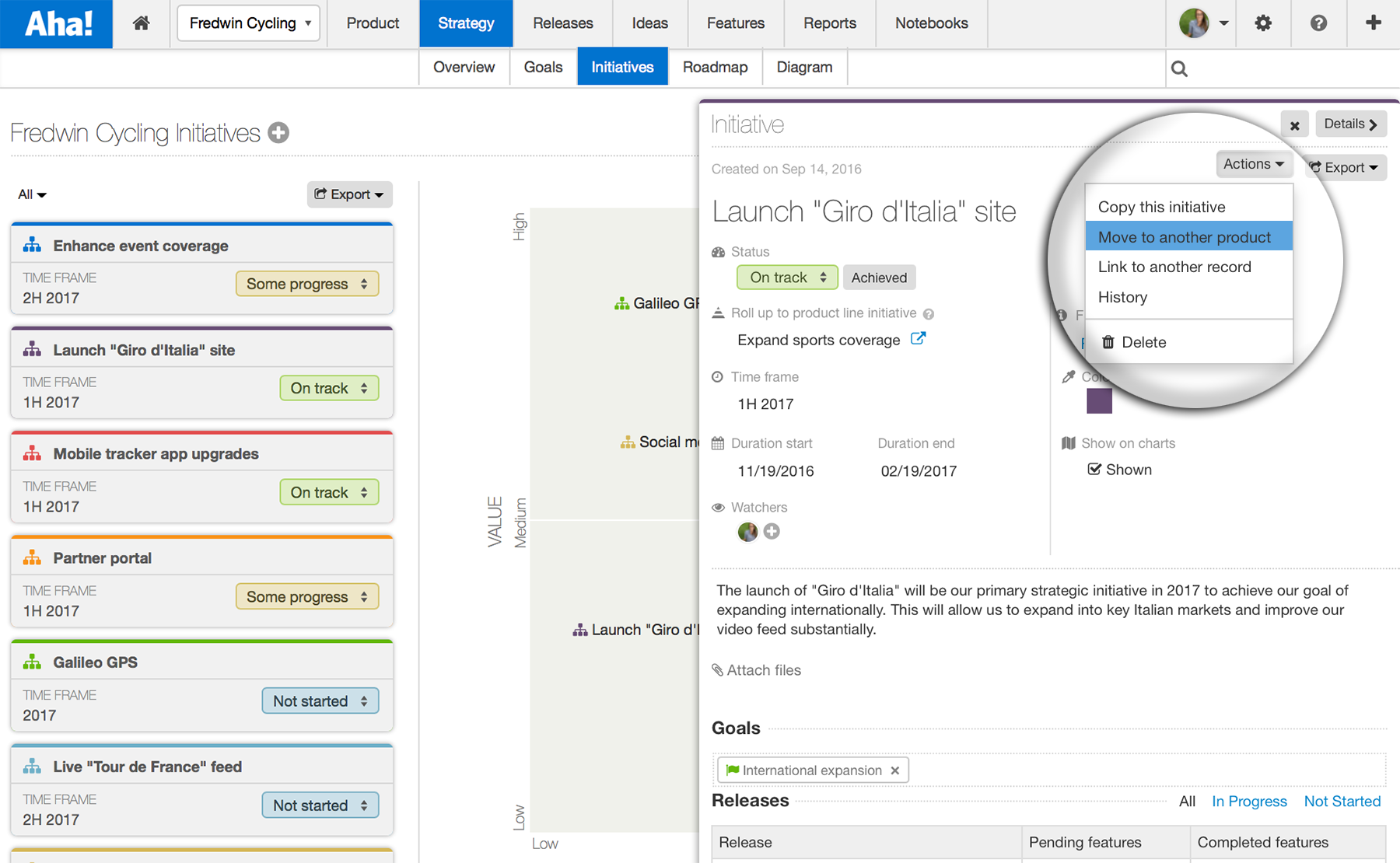Click the search magnifier icon

pyautogui.click(x=1179, y=68)
